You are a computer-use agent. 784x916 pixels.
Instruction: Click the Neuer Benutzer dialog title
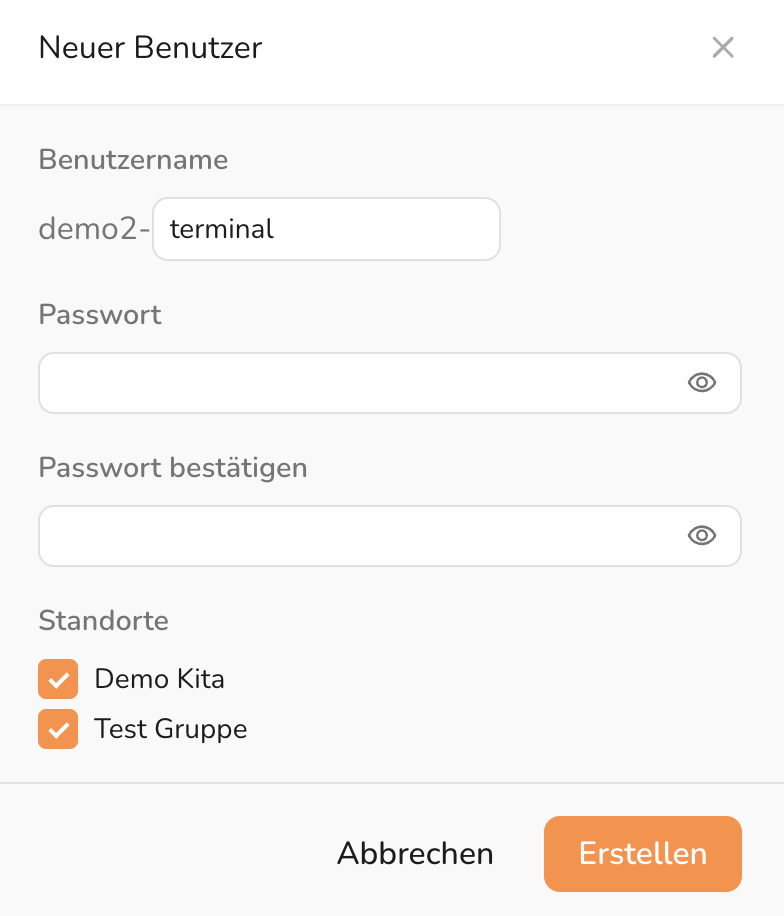tap(150, 47)
